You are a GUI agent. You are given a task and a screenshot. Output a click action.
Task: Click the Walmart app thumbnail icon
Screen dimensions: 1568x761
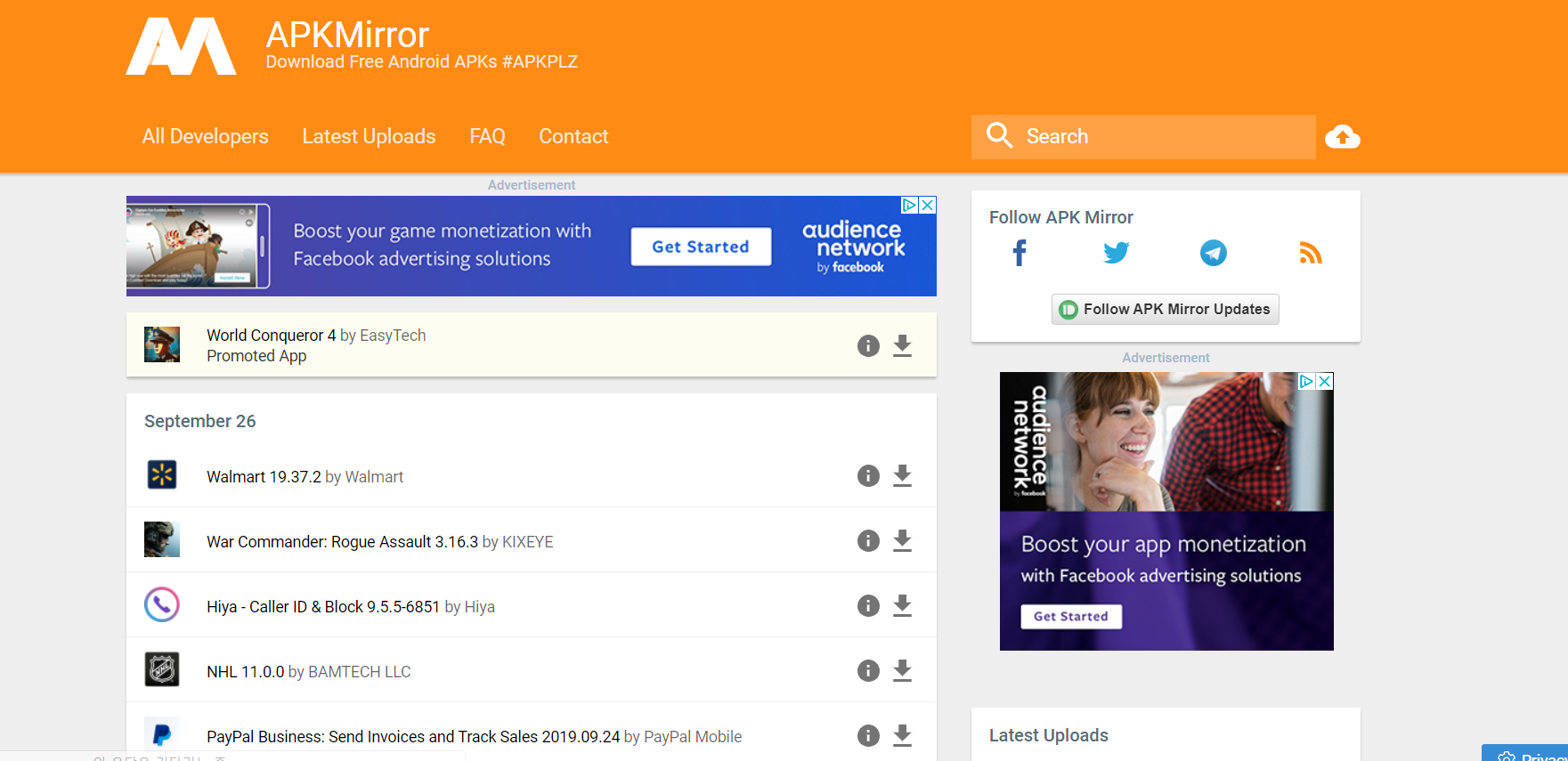click(x=162, y=474)
